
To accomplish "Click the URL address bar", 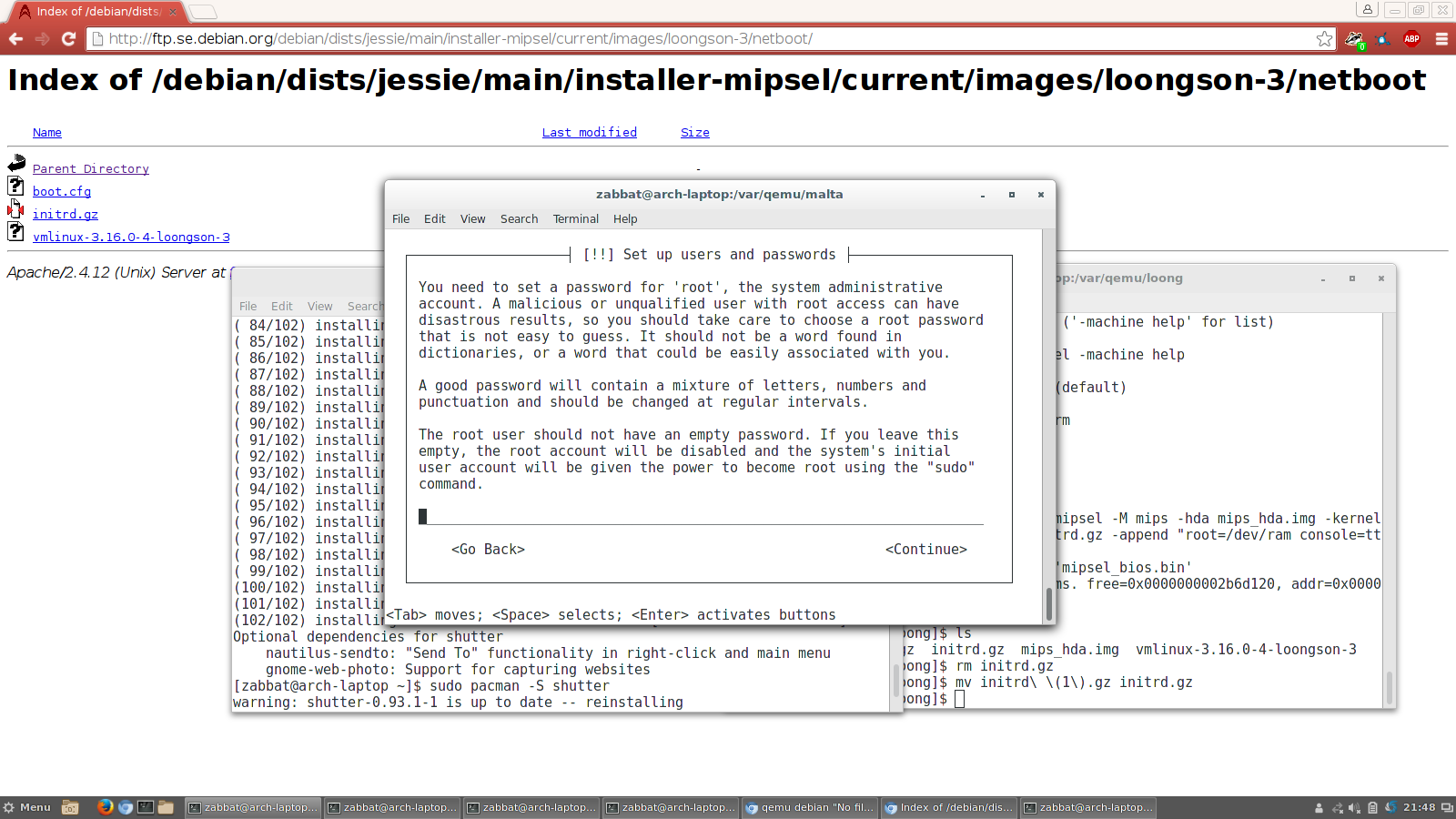I will (x=710, y=39).
